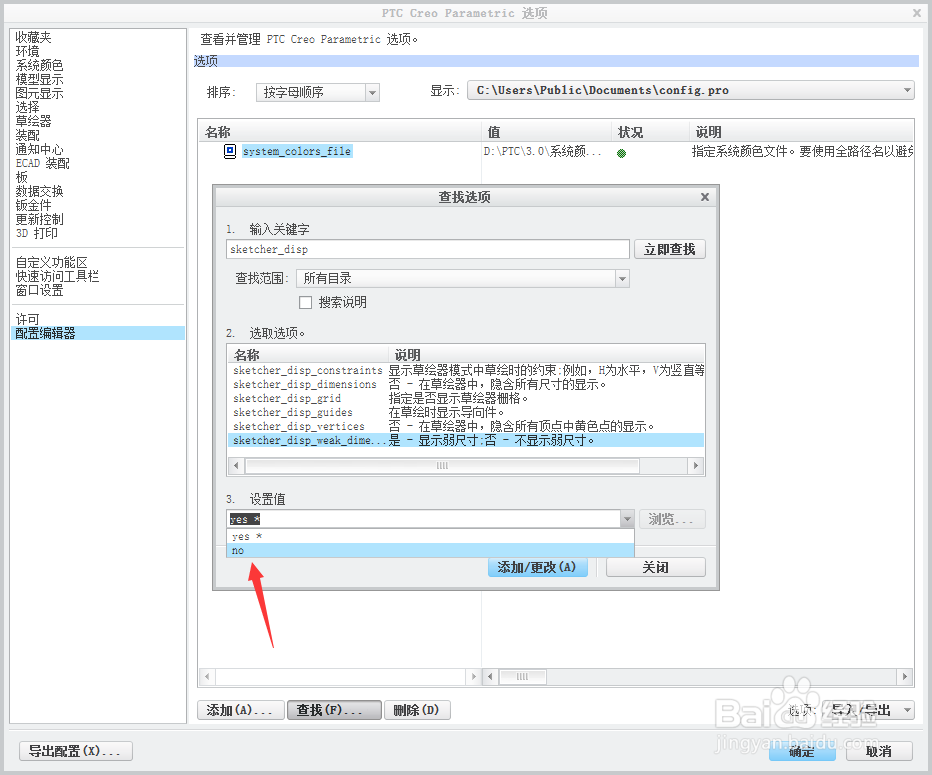Screen dimensions: 932x775
Task: Click 删除(D) button
Action: [x=417, y=710]
